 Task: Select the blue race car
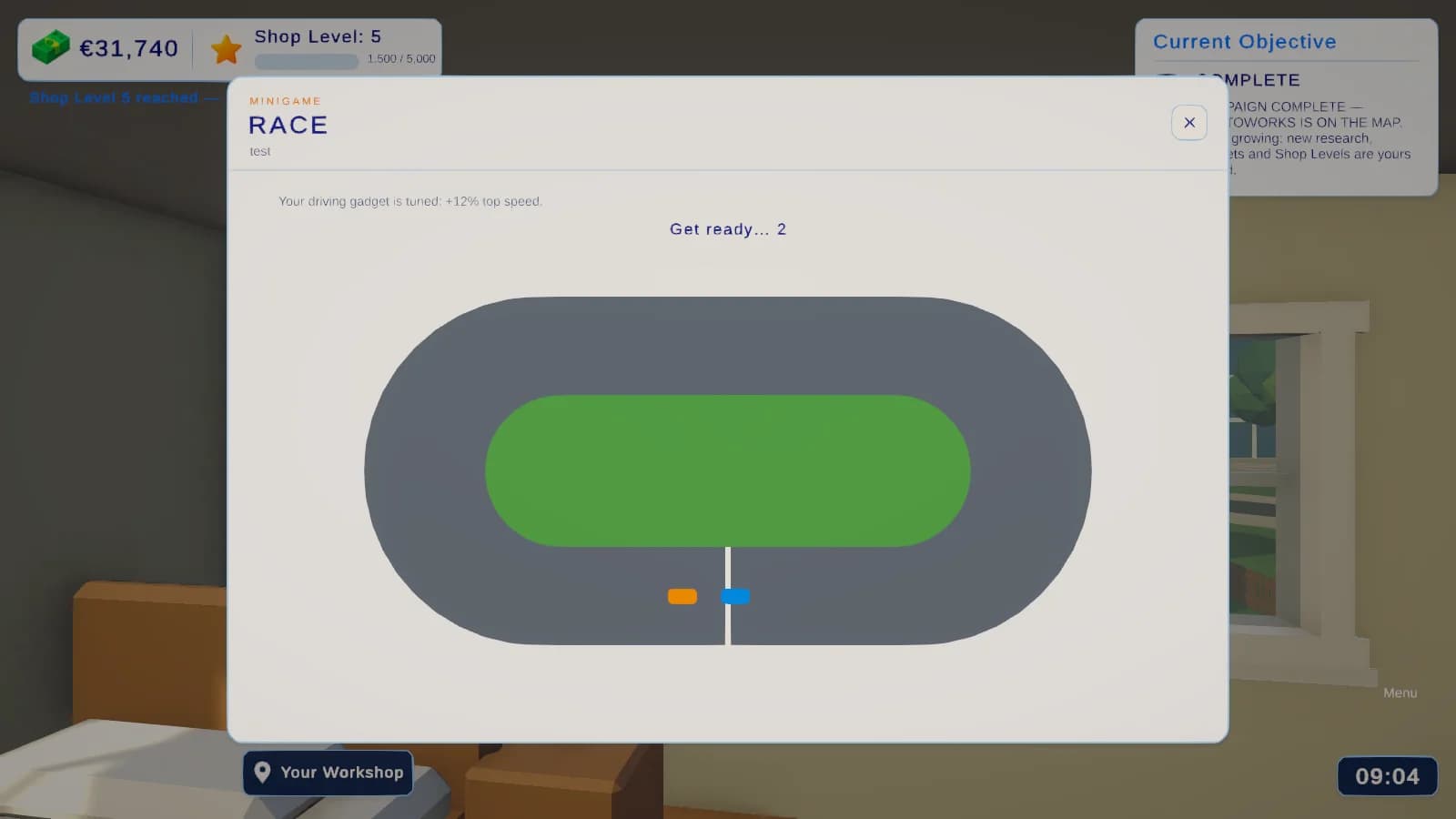click(x=735, y=596)
